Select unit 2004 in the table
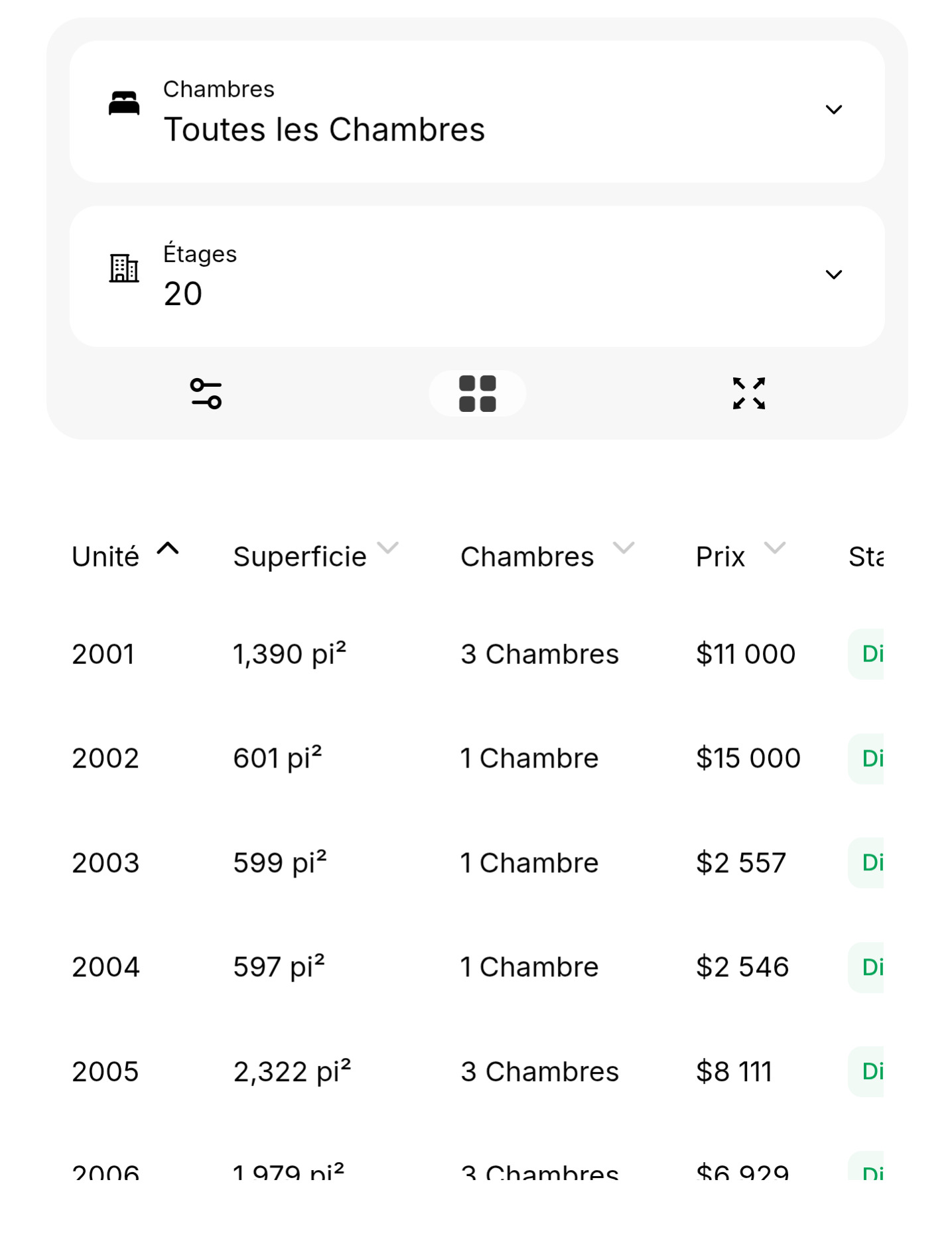The height and width of the screenshot is (1253, 952). [x=106, y=968]
